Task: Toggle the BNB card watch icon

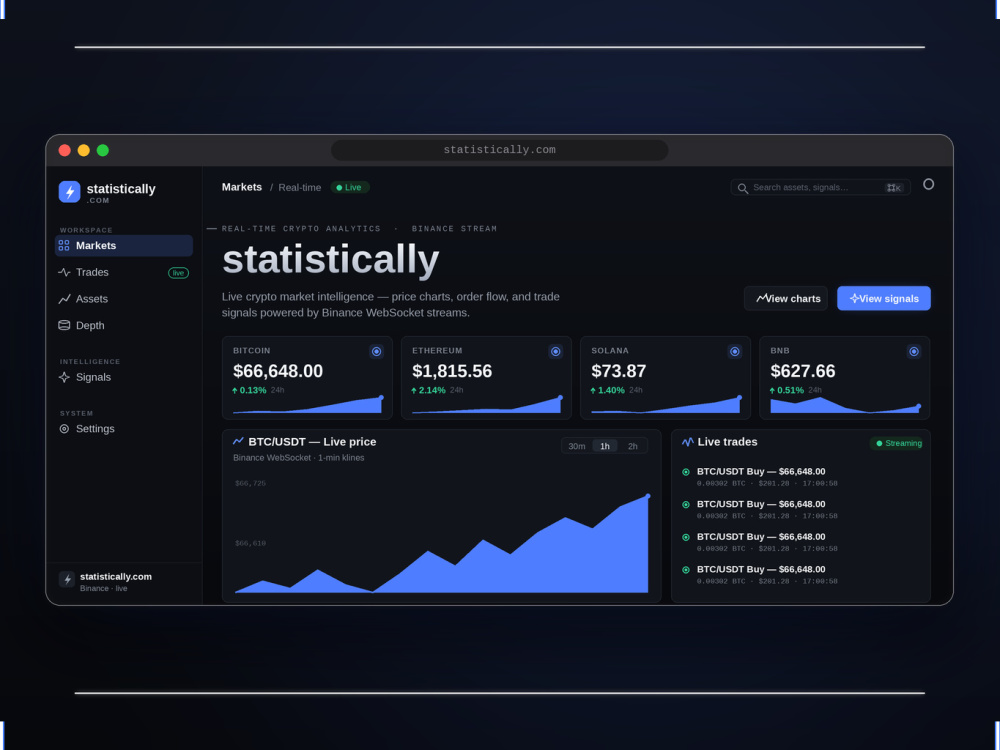Action: point(914,351)
